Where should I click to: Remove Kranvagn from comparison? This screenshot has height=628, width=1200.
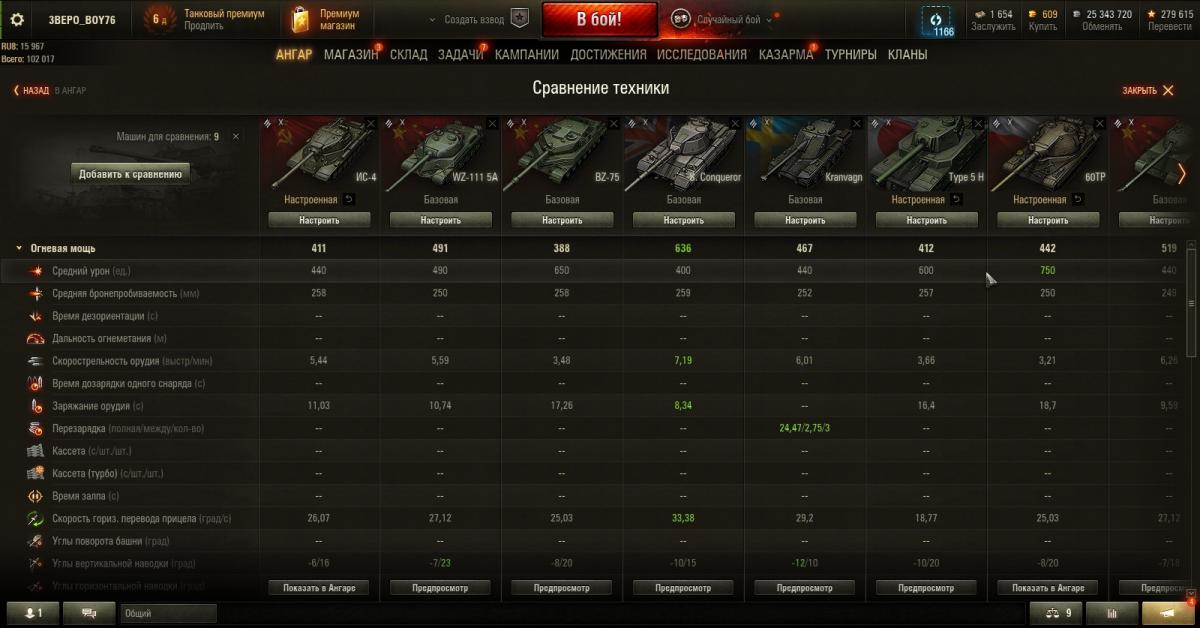tap(856, 123)
